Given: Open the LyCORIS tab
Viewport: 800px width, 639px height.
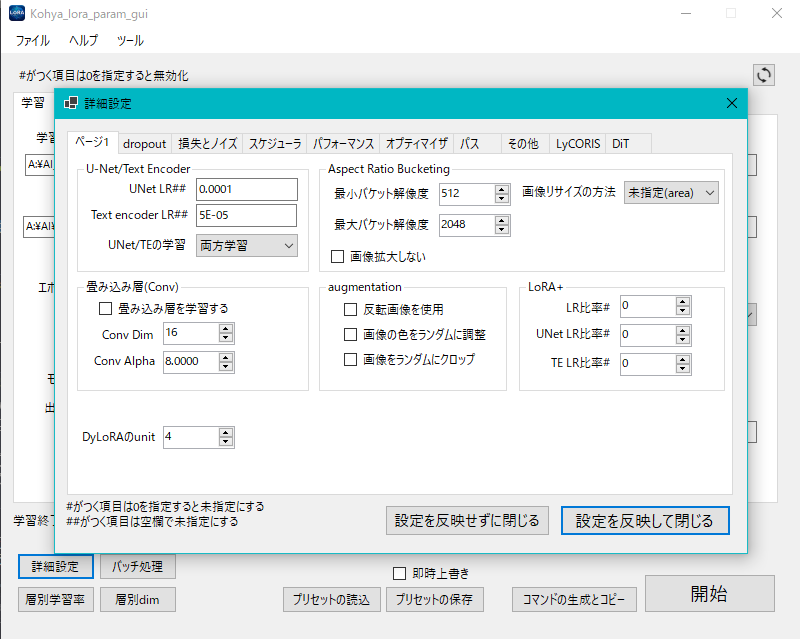Looking at the screenshot, I should [x=579, y=143].
